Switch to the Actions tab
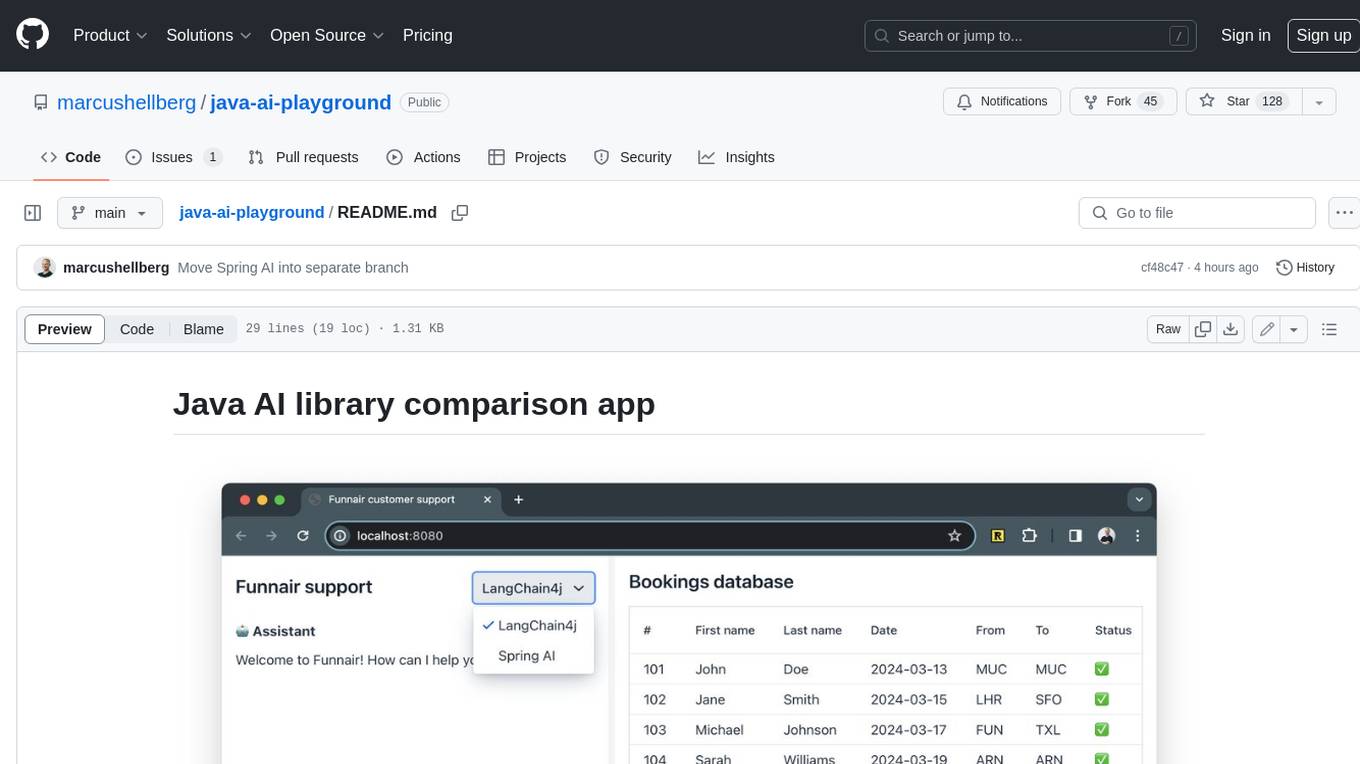This screenshot has height=764, width=1360. (x=423, y=157)
